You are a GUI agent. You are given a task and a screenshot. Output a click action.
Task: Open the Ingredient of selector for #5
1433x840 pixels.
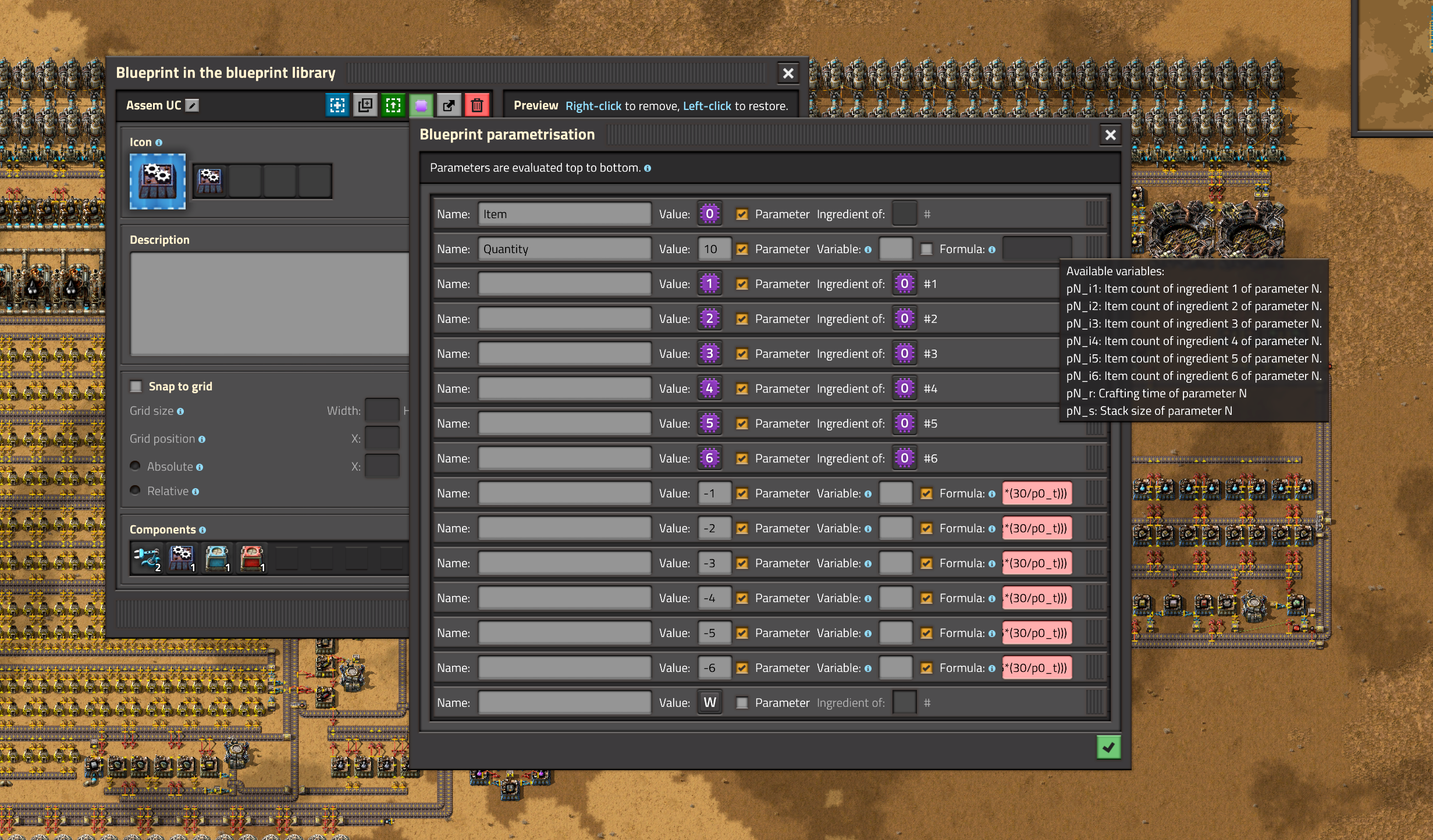tap(904, 423)
